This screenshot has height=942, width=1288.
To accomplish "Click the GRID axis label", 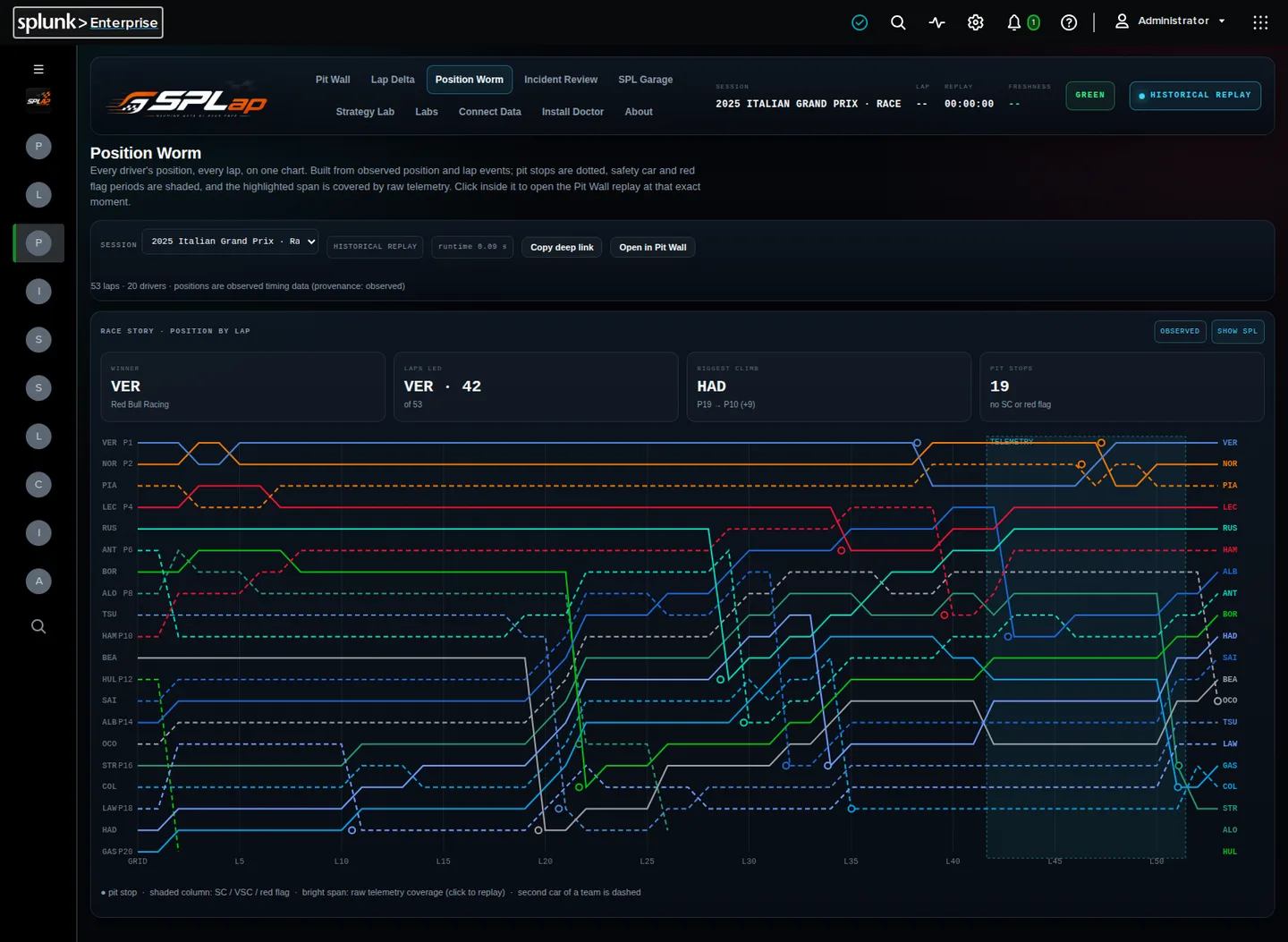I will pos(138,861).
